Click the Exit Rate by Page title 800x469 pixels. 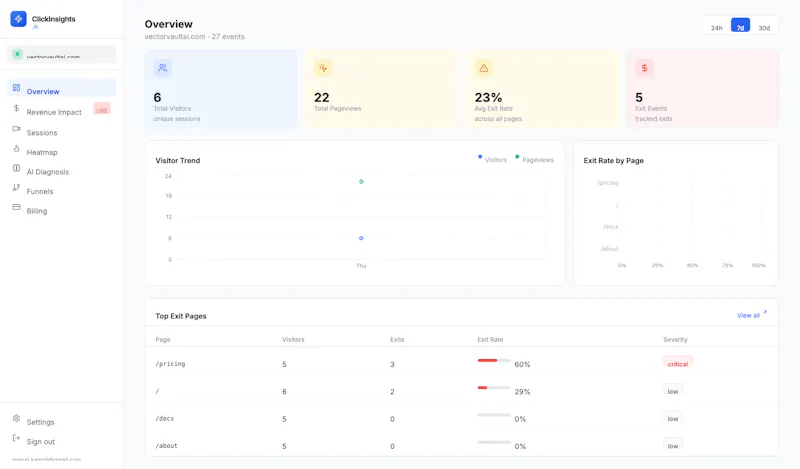613,160
